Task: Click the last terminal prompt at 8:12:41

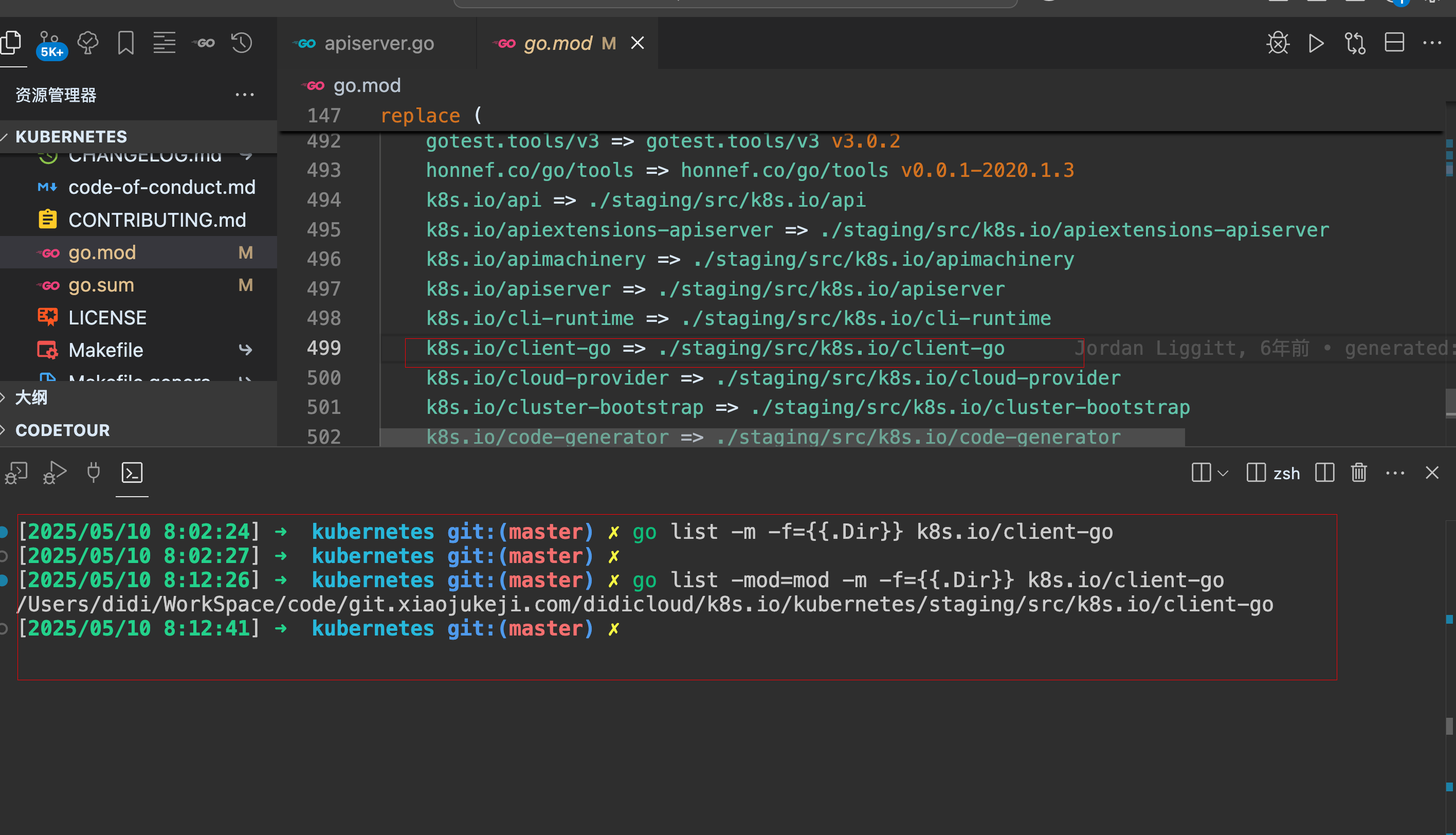Action: (x=319, y=628)
